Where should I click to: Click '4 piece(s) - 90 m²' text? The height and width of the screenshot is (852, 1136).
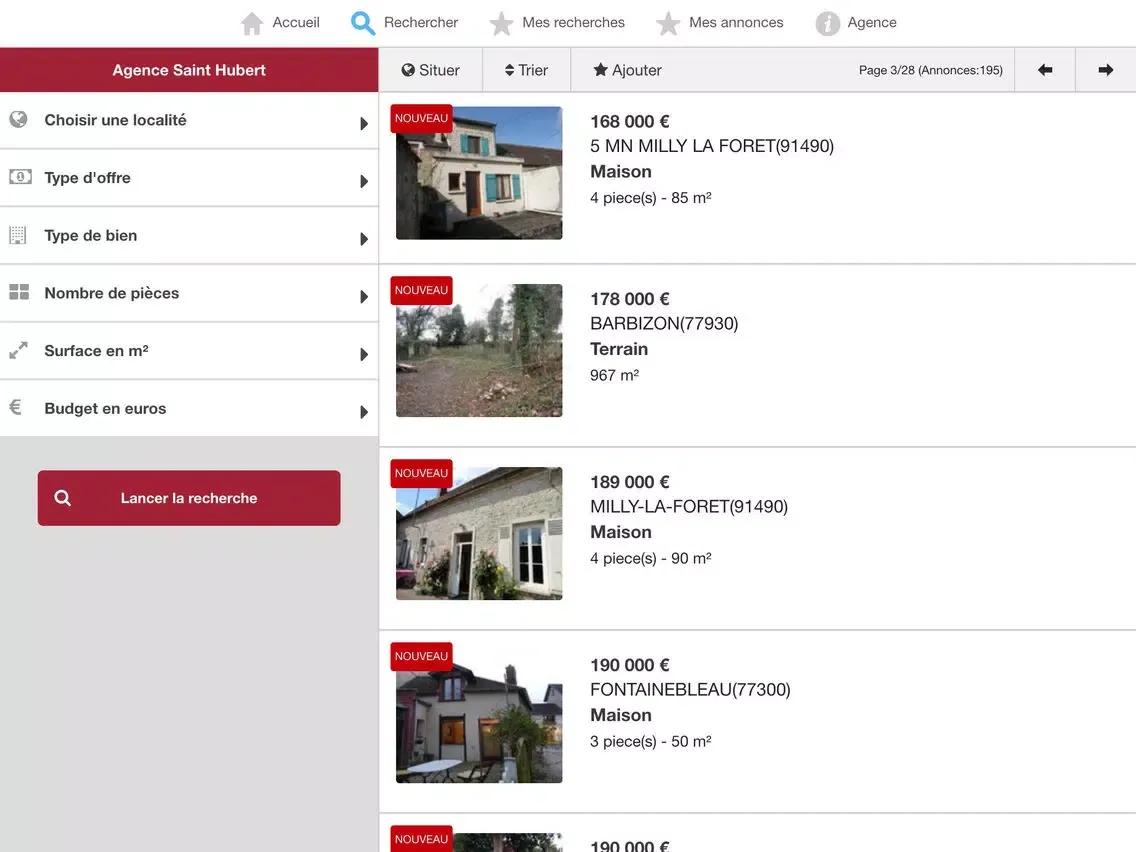pyautogui.click(x=651, y=558)
